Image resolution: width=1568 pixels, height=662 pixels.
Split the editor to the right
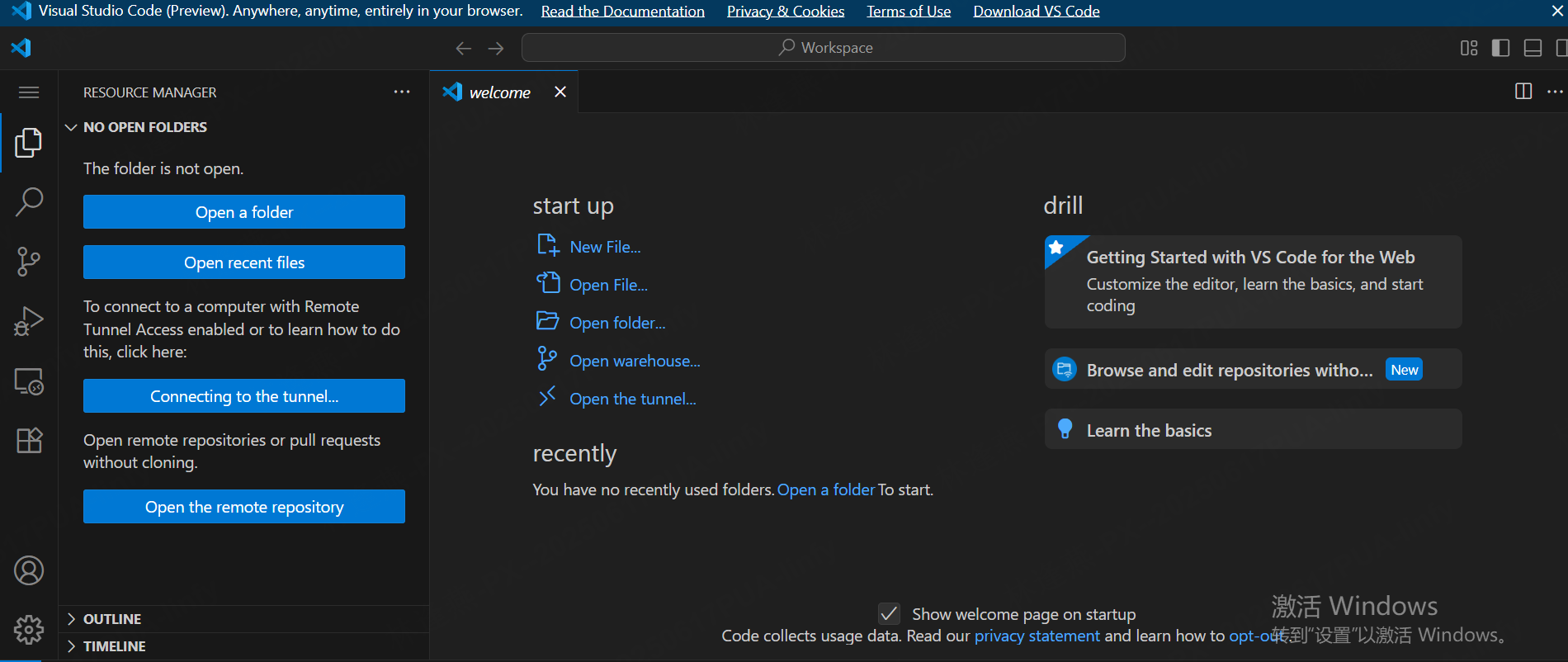coord(1523,92)
